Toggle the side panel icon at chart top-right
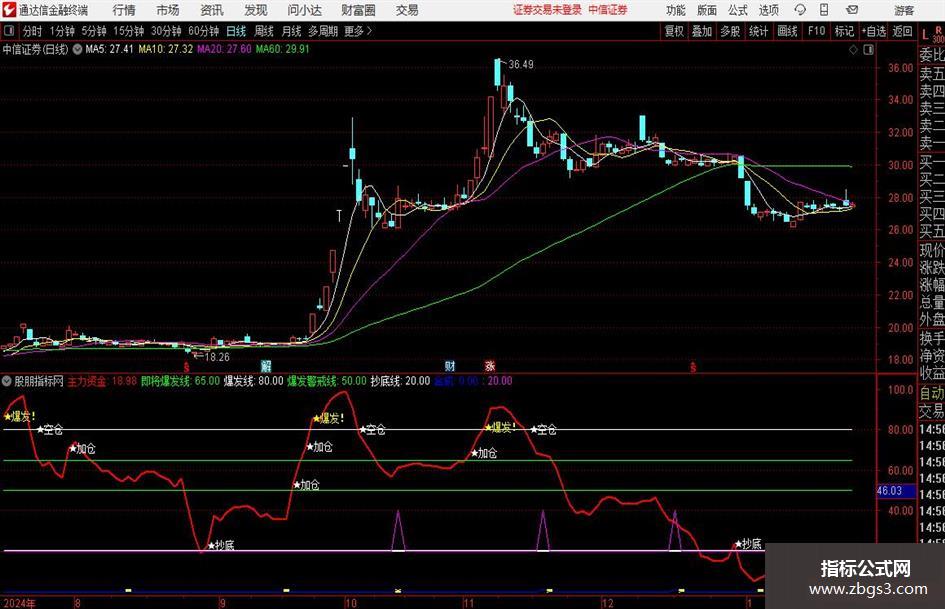The image size is (945, 609). coord(868,50)
